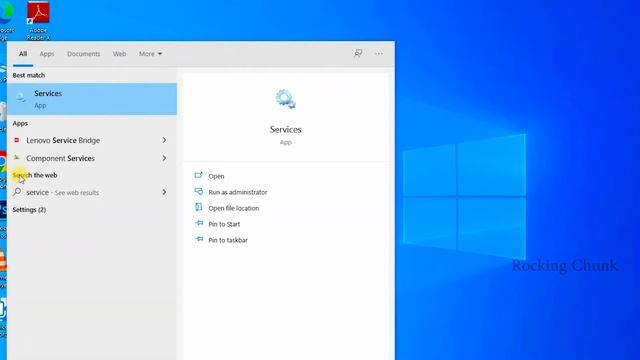Expand the service web results chevron
The width and height of the screenshot is (640, 360).
164,192
